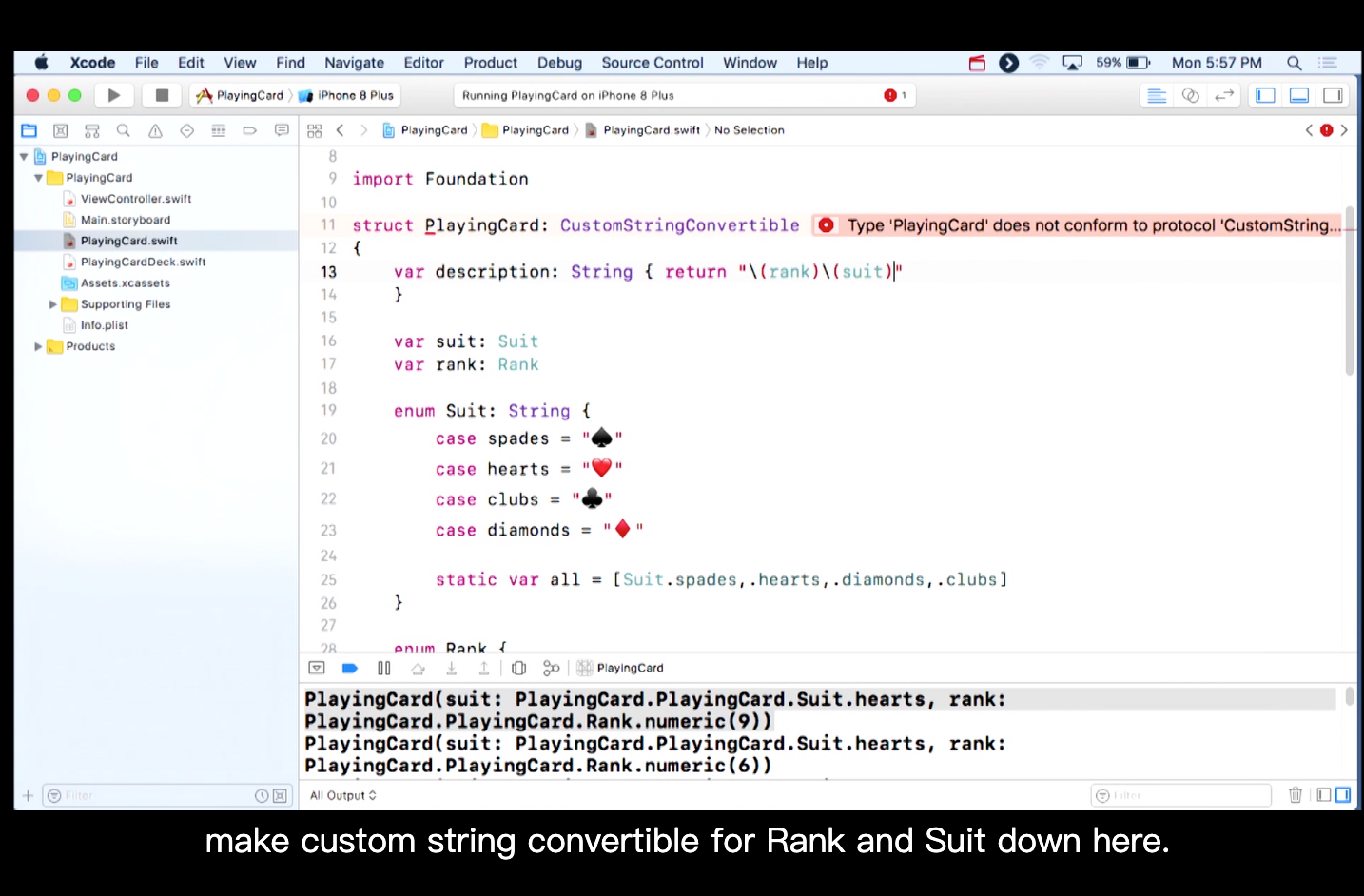Jump to the next issue arrow

point(1344,130)
